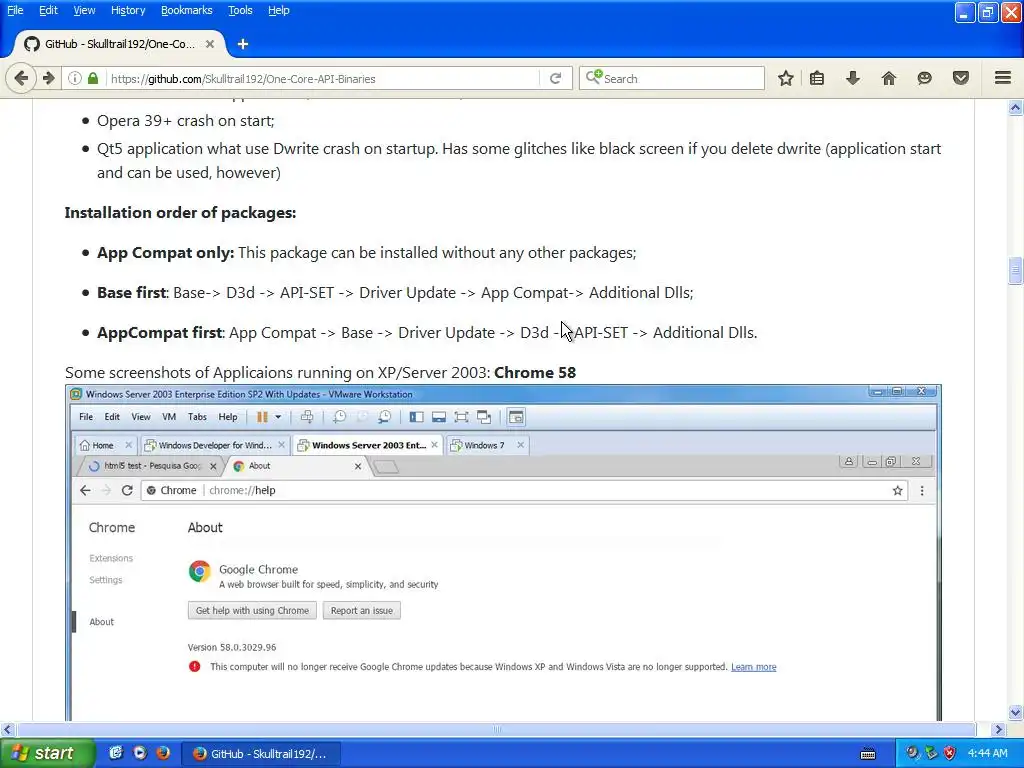Open the Windows Start button
Screen dimensions: 1024x768
pos(46,753)
